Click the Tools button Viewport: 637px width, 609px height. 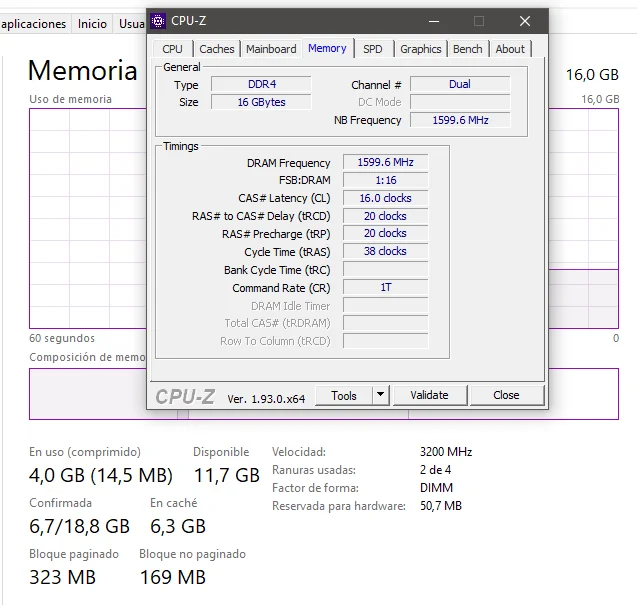[344, 395]
